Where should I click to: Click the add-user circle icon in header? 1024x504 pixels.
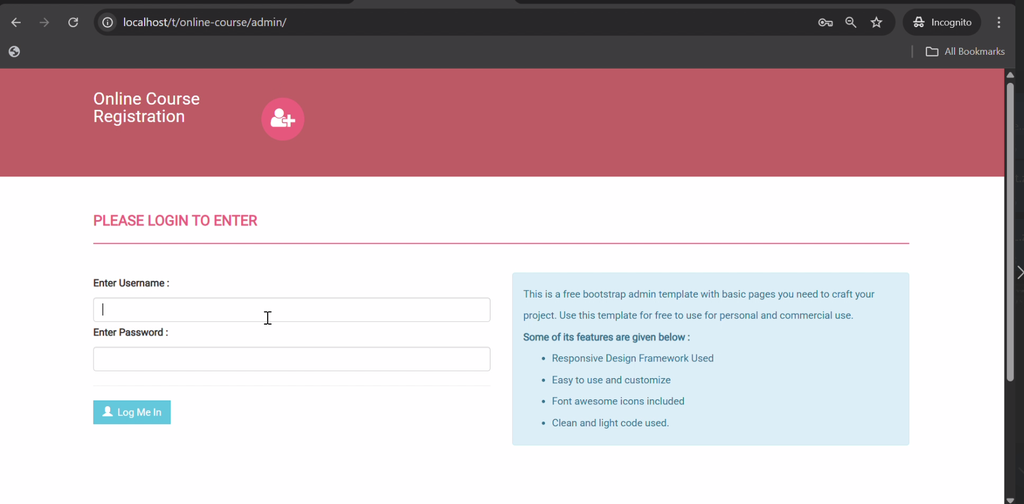[x=283, y=119]
